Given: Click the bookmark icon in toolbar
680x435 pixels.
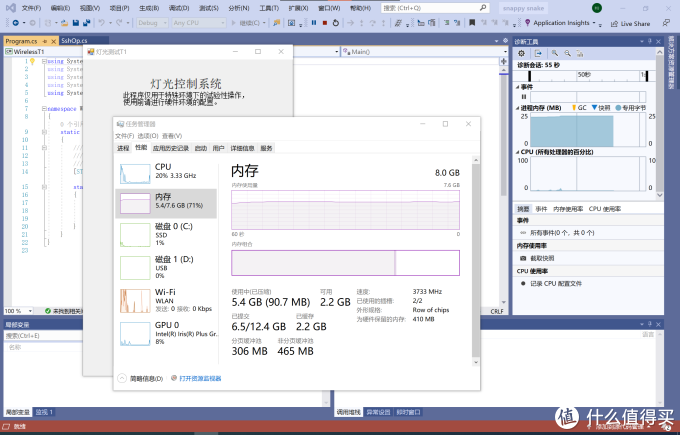Looking at the screenshot, I should point(472,23).
